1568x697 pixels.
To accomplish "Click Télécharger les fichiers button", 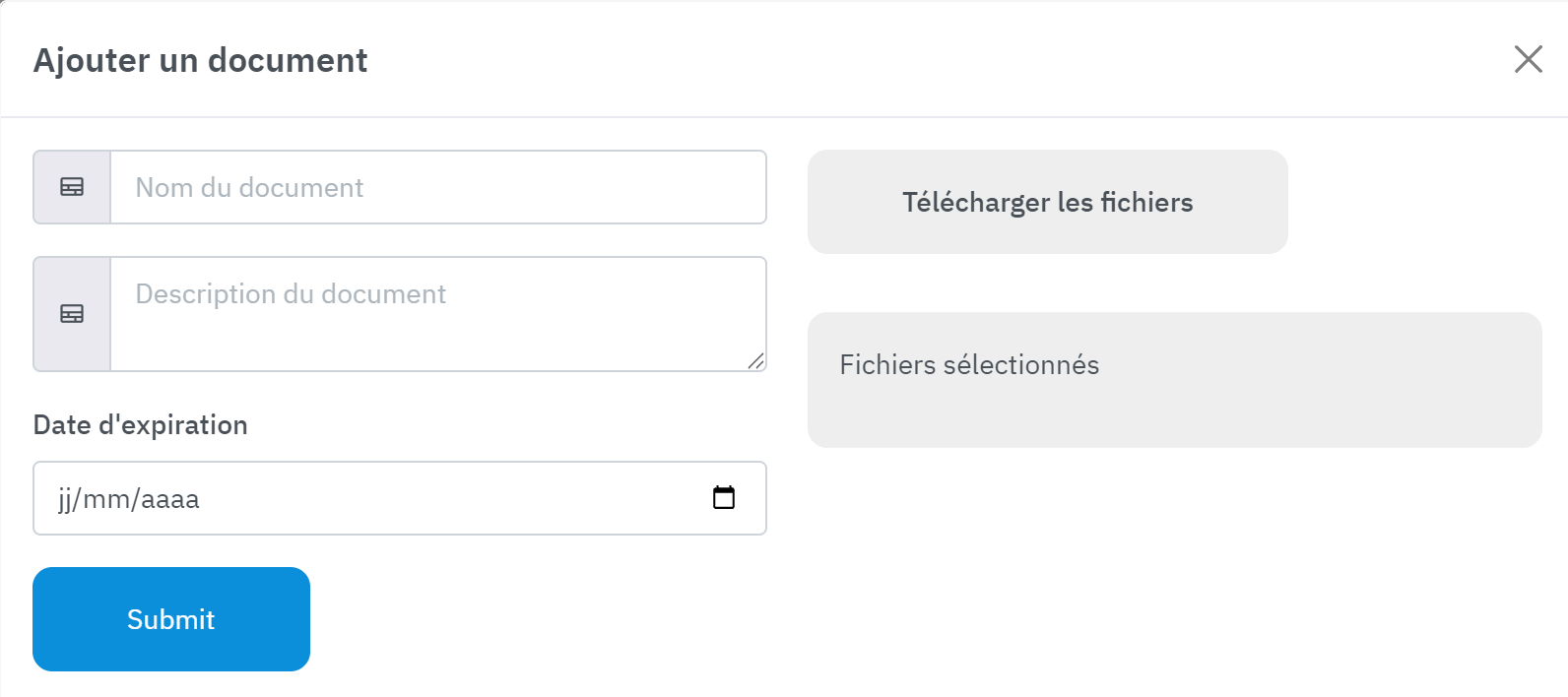I will tap(1047, 202).
